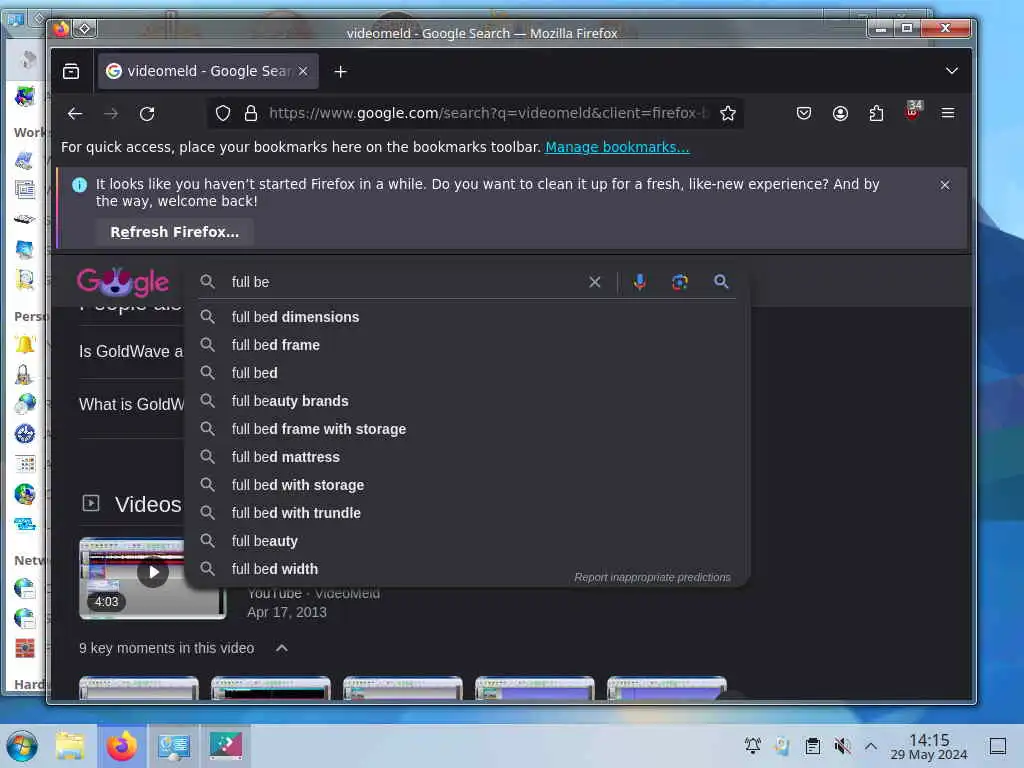Expand the Is GoldWave question

pyautogui.click(x=131, y=351)
